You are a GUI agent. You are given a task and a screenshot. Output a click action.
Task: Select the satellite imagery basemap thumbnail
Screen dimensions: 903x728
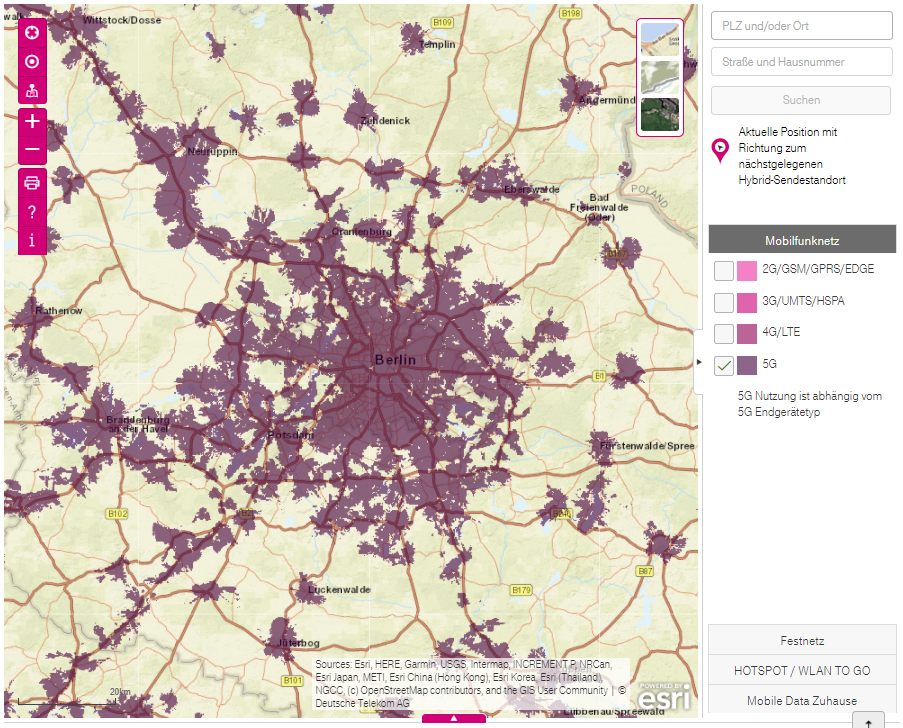660,114
